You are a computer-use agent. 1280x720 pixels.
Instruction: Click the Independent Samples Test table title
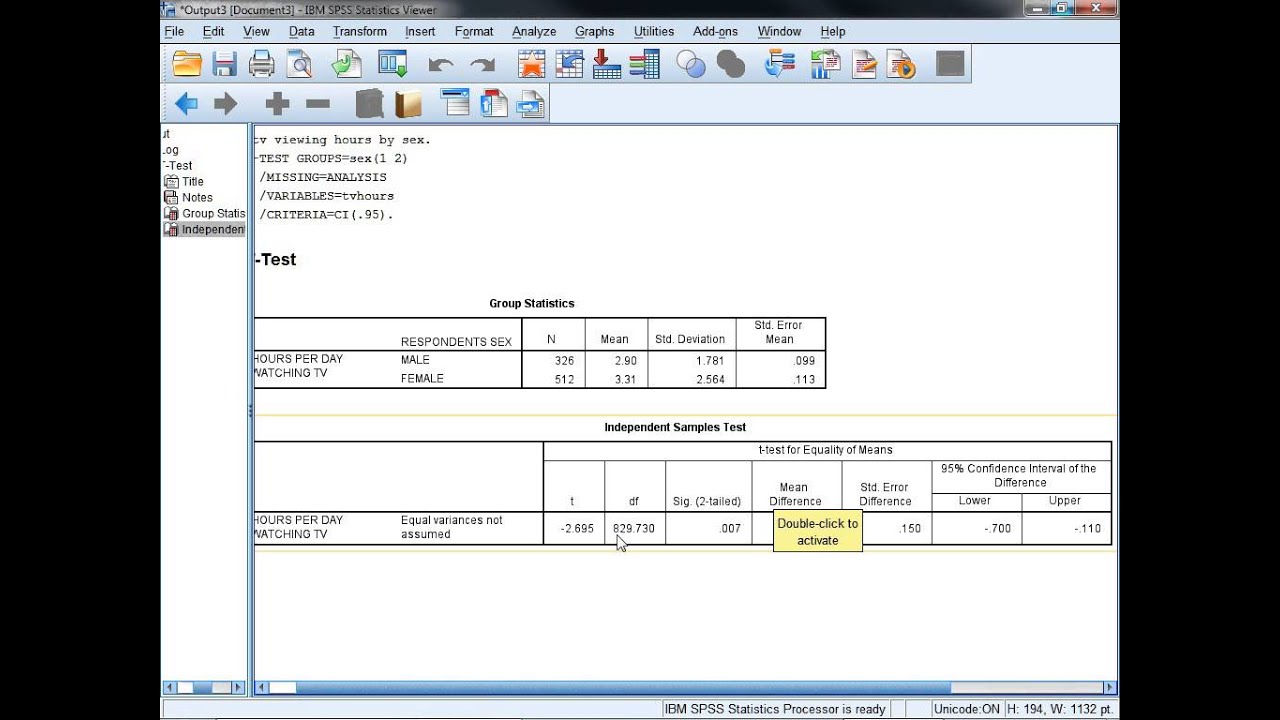(675, 427)
